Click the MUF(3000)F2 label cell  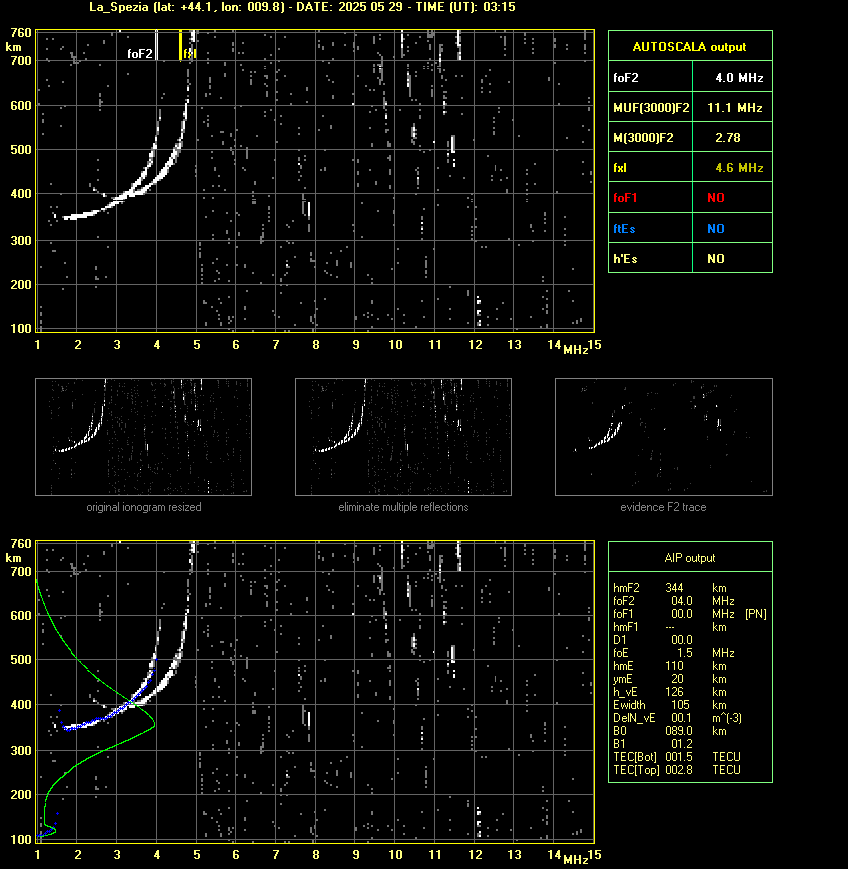tap(651, 108)
